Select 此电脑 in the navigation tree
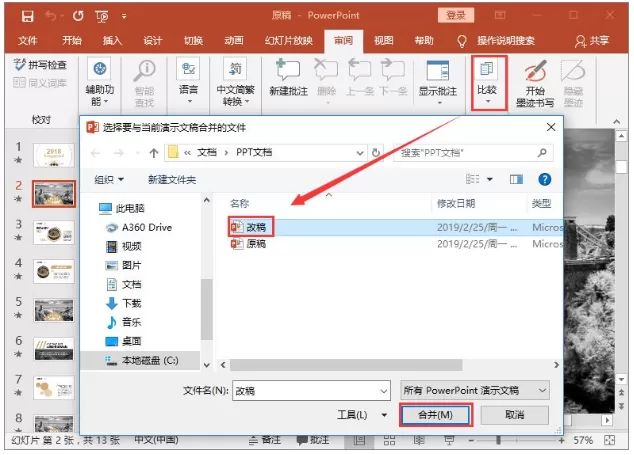Viewport: 634px width, 455px height. (122, 208)
